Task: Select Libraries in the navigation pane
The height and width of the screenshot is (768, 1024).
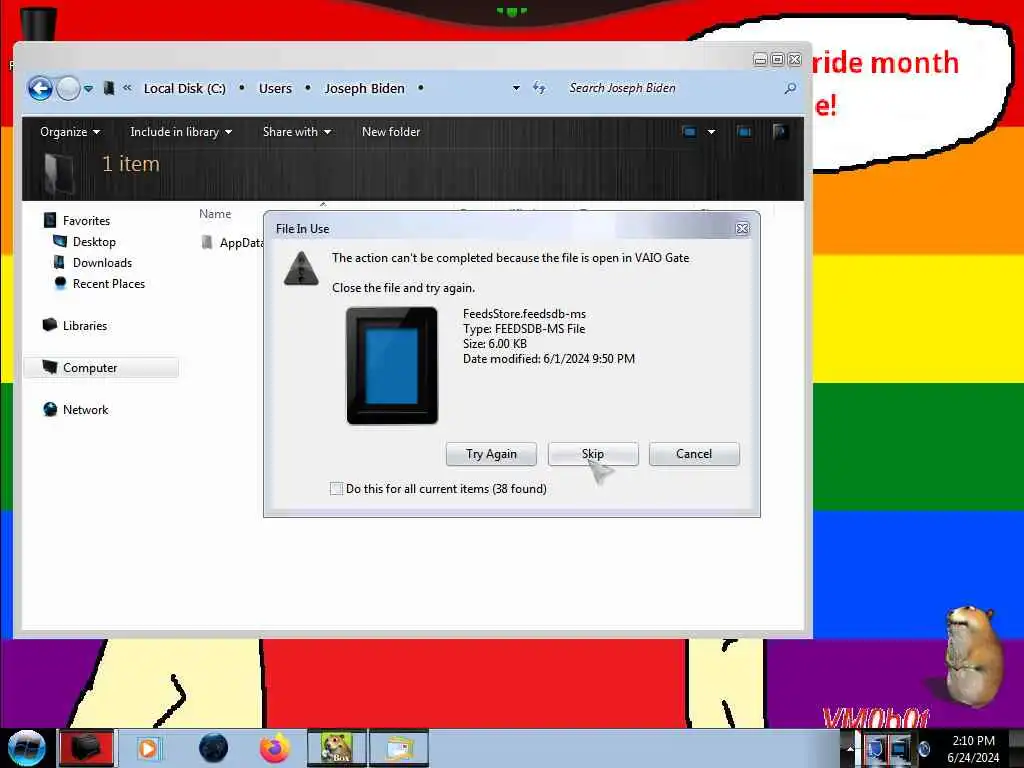Action: pyautogui.click(x=85, y=325)
